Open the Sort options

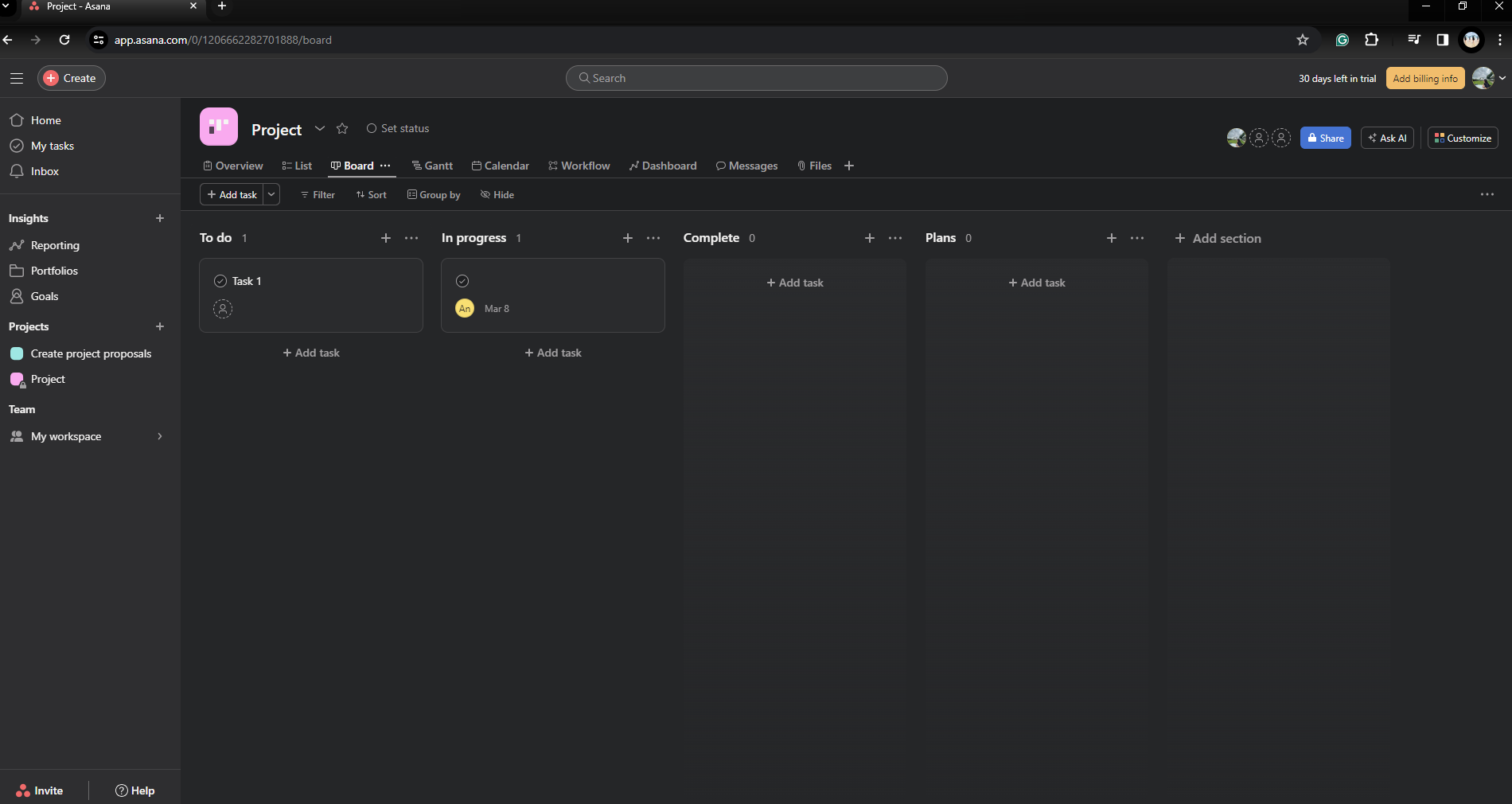372,195
